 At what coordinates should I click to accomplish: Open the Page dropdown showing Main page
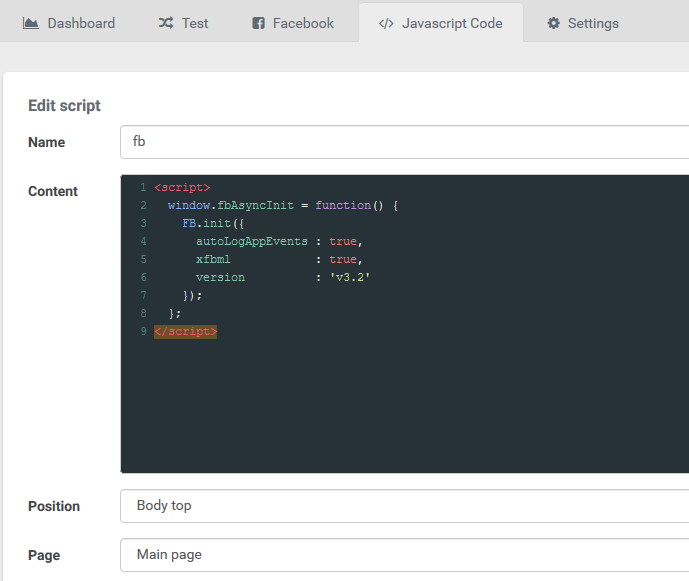coord(404,555)
